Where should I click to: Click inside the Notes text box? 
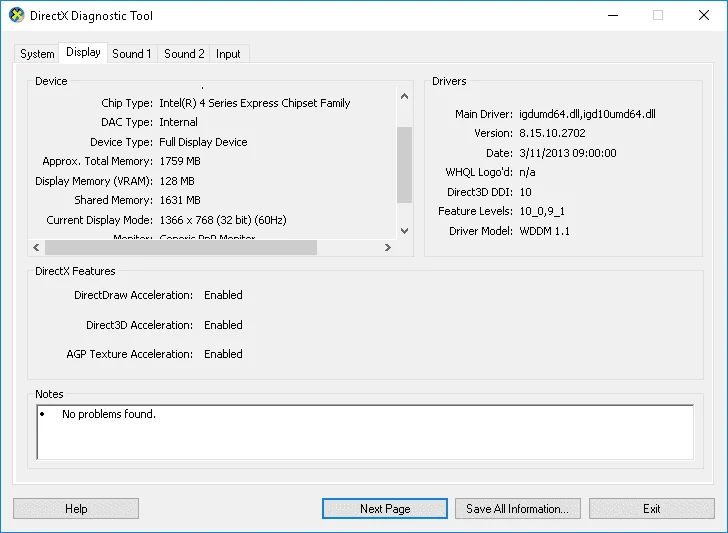click(365, 432)
